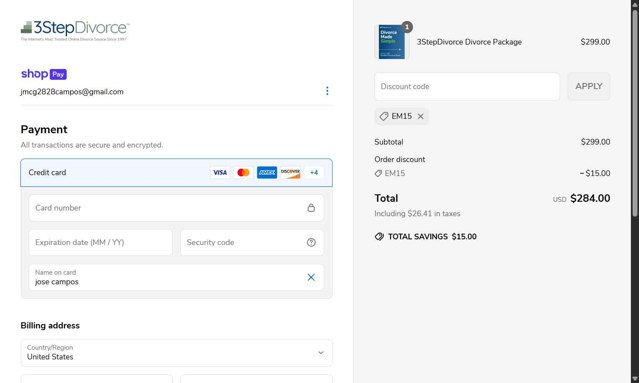The image size is (639, 383).
Task: Click the Shop Pay logo
Action: tap(44, 74)
